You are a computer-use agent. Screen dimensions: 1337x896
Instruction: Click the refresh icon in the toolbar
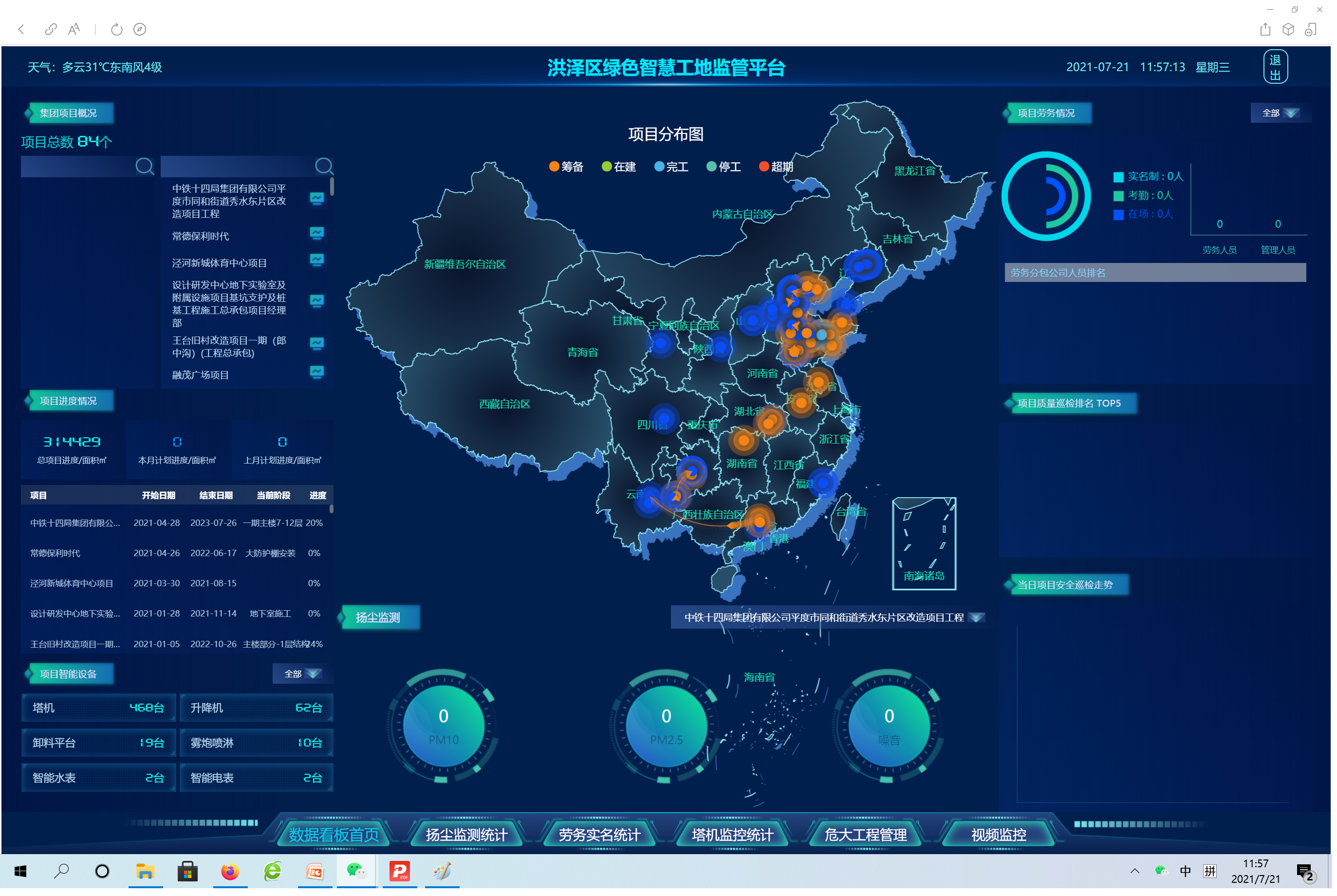tap(116, 29)
